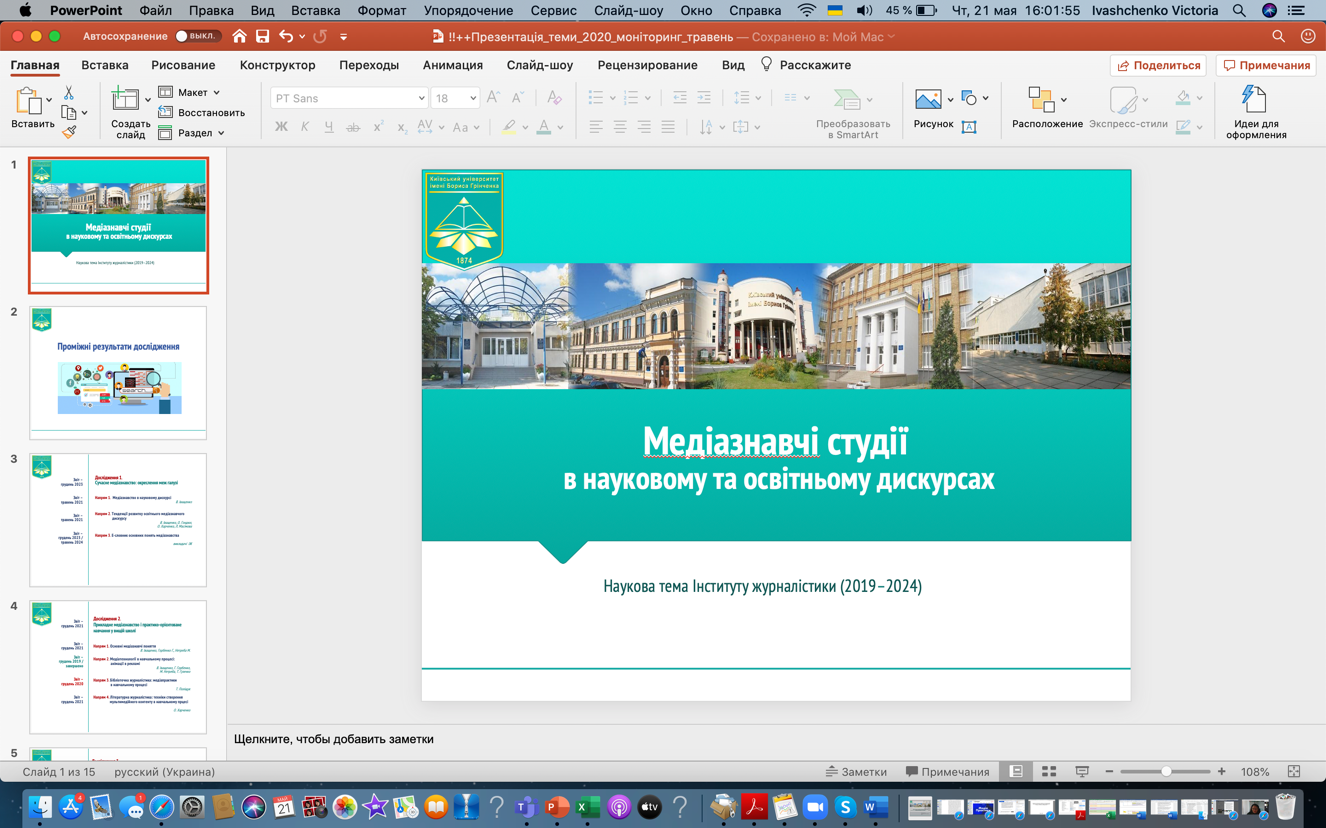Click the Расскажите tell-me field

pos(806,65)
